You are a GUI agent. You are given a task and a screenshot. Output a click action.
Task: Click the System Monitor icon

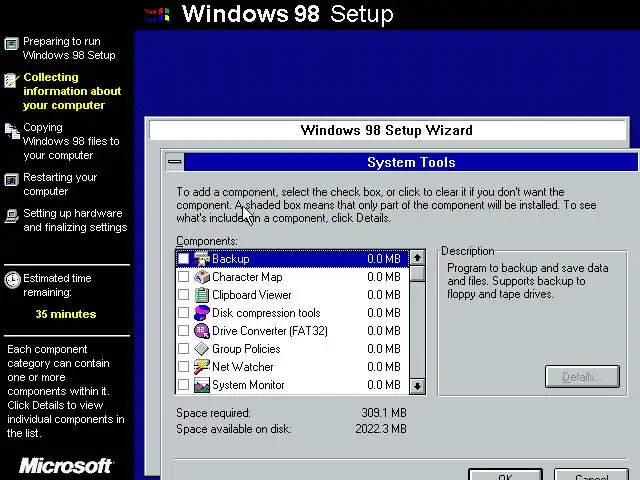(202, 384)
